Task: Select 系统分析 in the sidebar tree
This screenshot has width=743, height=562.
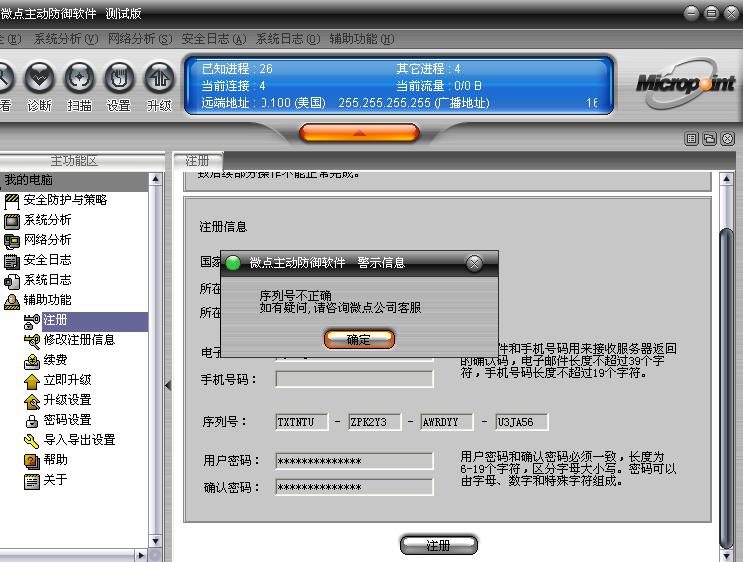Action: point(47,220)
